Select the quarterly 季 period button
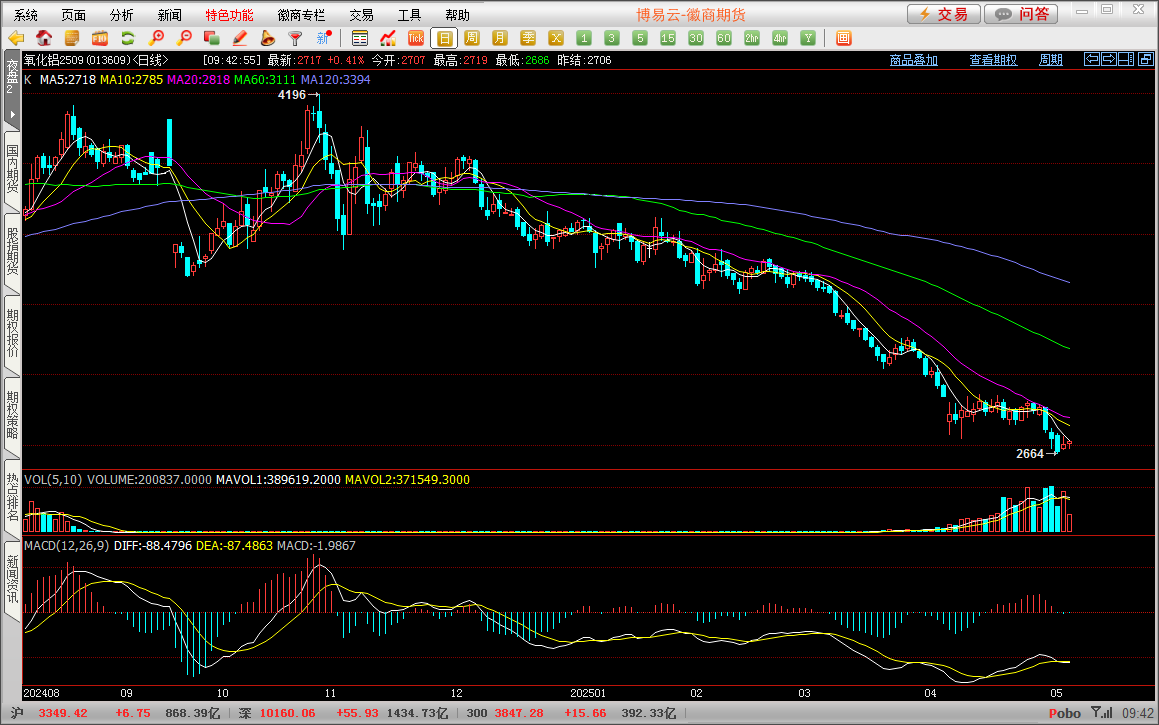The height and width of the screenshot is (725, 1159). click(528, 38)
